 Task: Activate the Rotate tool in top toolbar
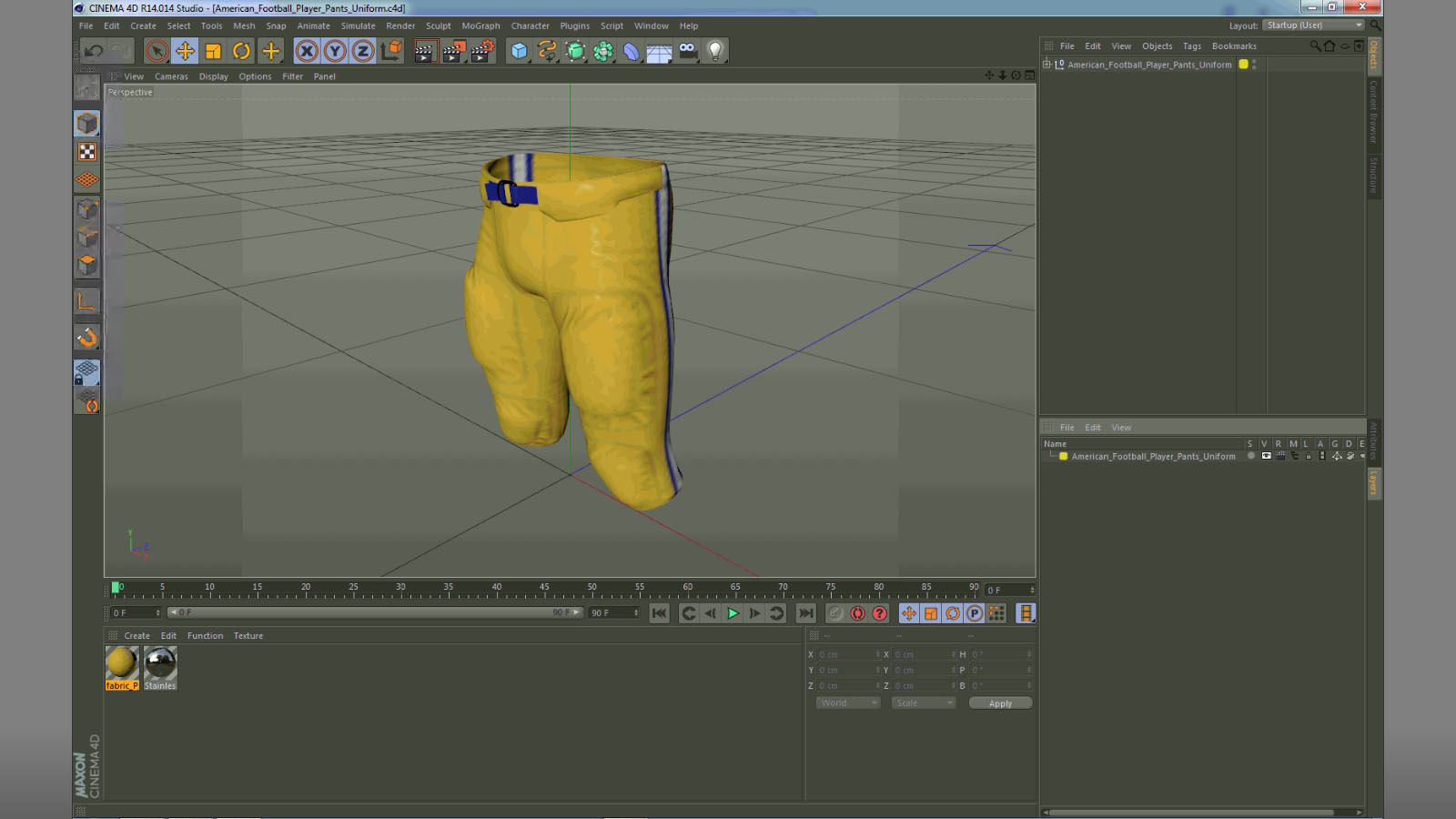point(241,51)
